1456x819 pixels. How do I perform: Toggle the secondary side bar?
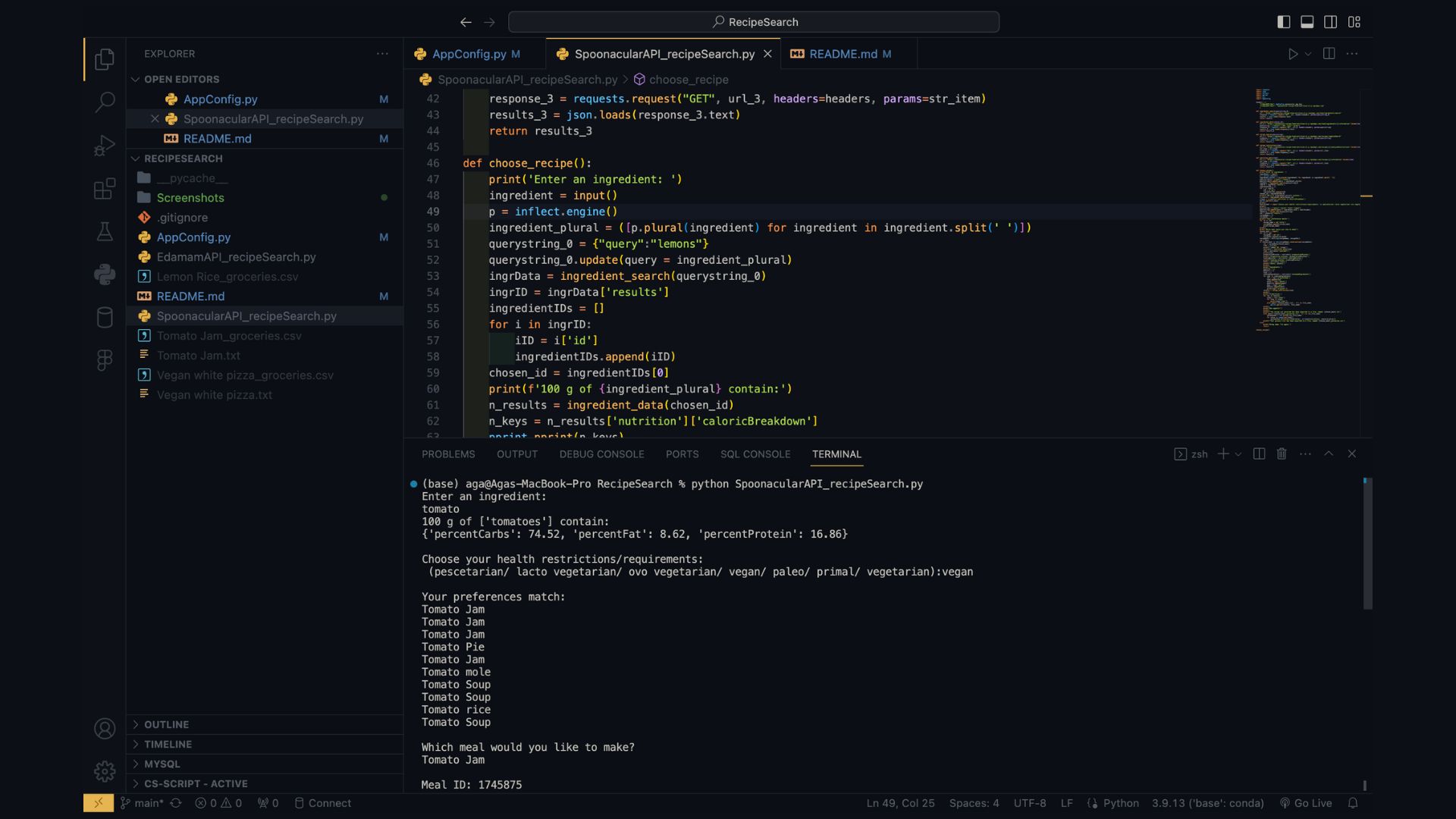tap(1331, 22)
